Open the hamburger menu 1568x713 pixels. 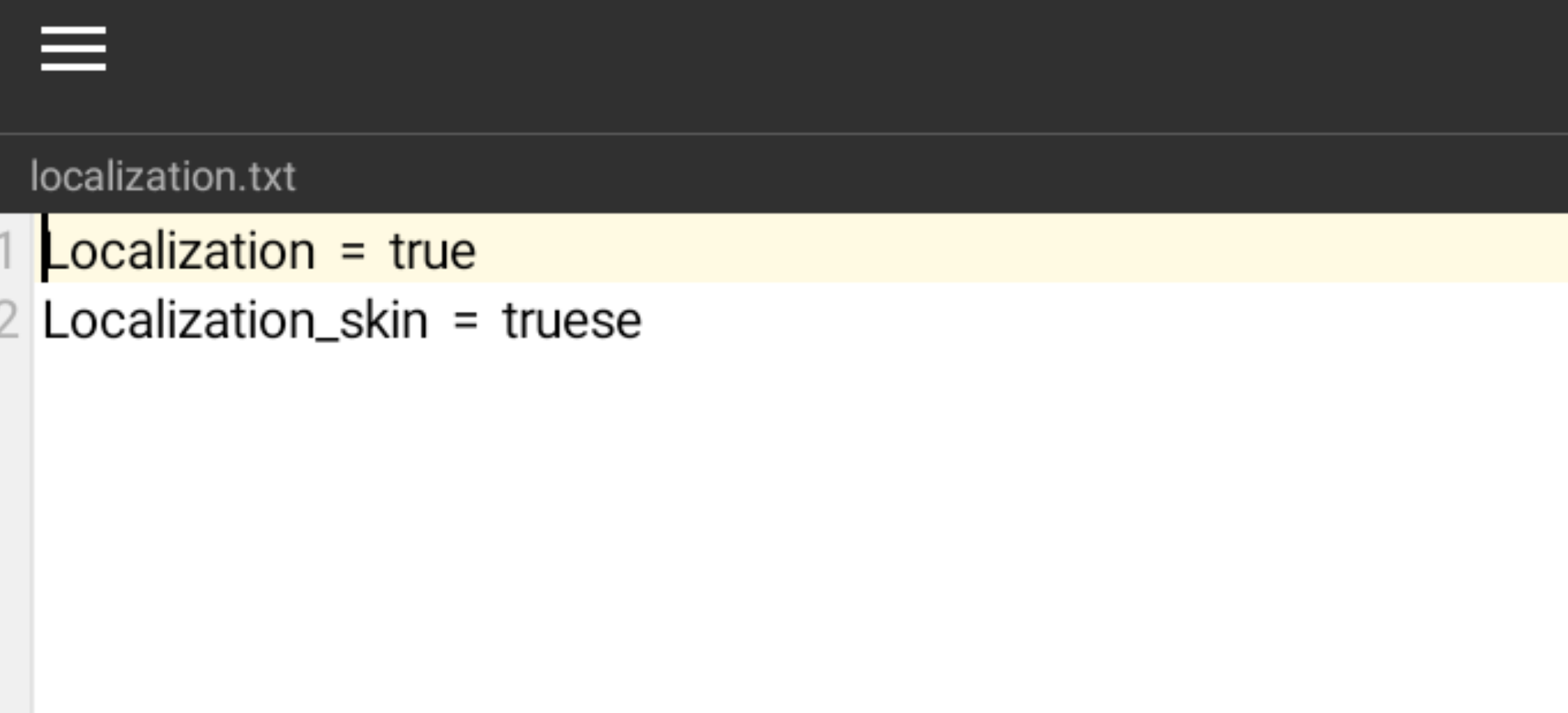pos(73,48)
